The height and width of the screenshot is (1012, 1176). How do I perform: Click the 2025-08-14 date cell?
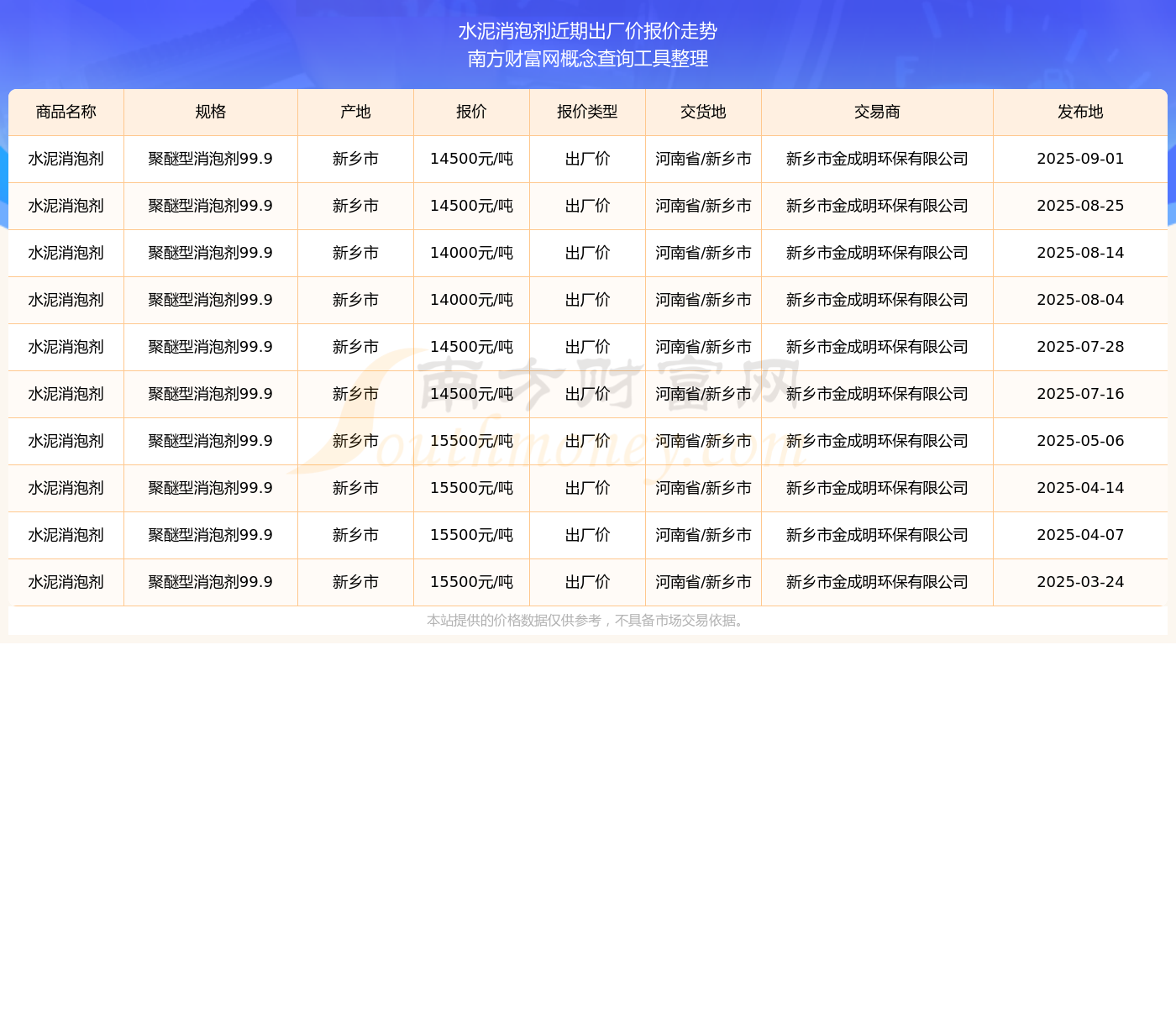[1080, 253]
